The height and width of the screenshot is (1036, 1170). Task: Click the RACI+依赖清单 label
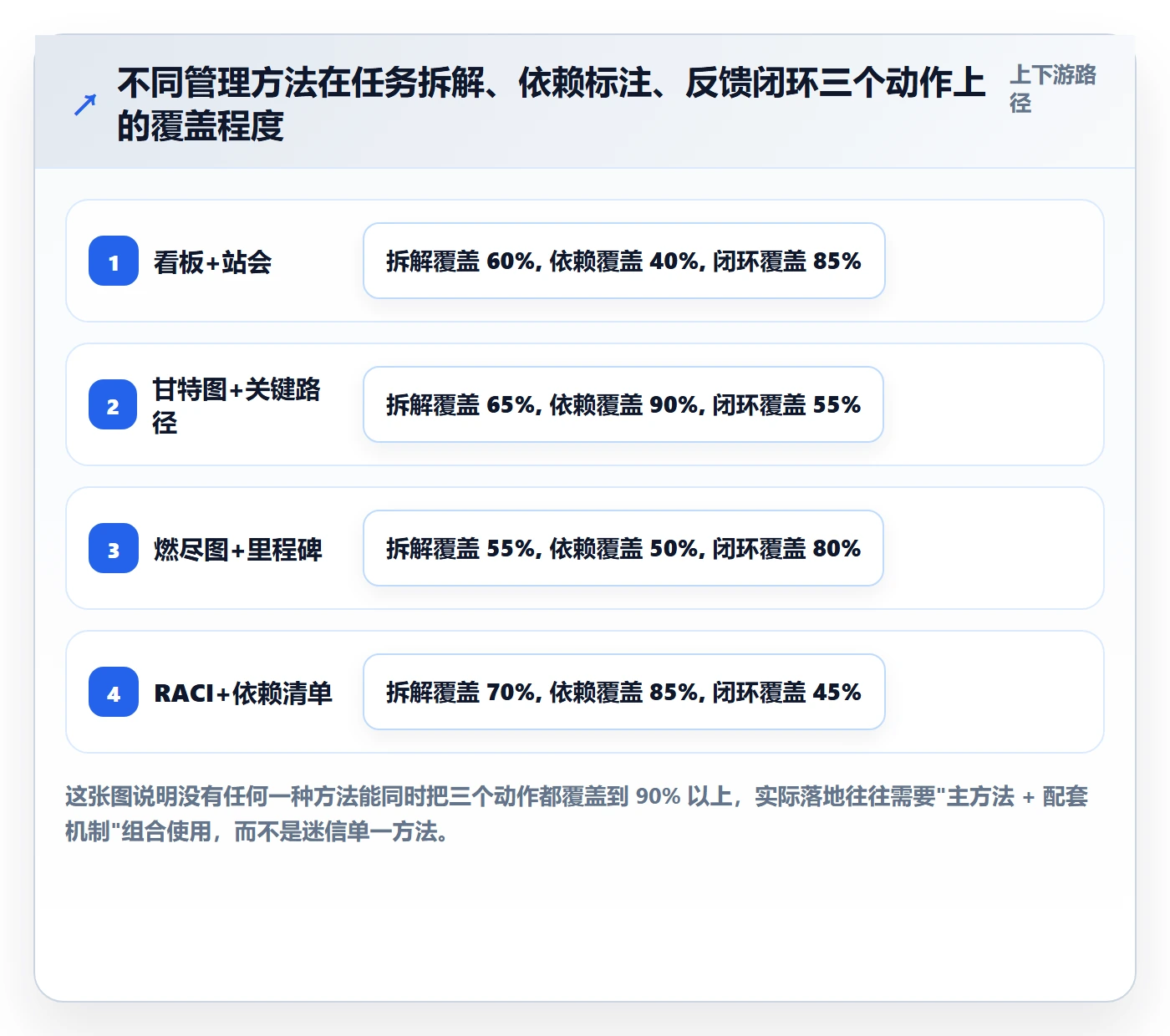[x=243, y=693]
